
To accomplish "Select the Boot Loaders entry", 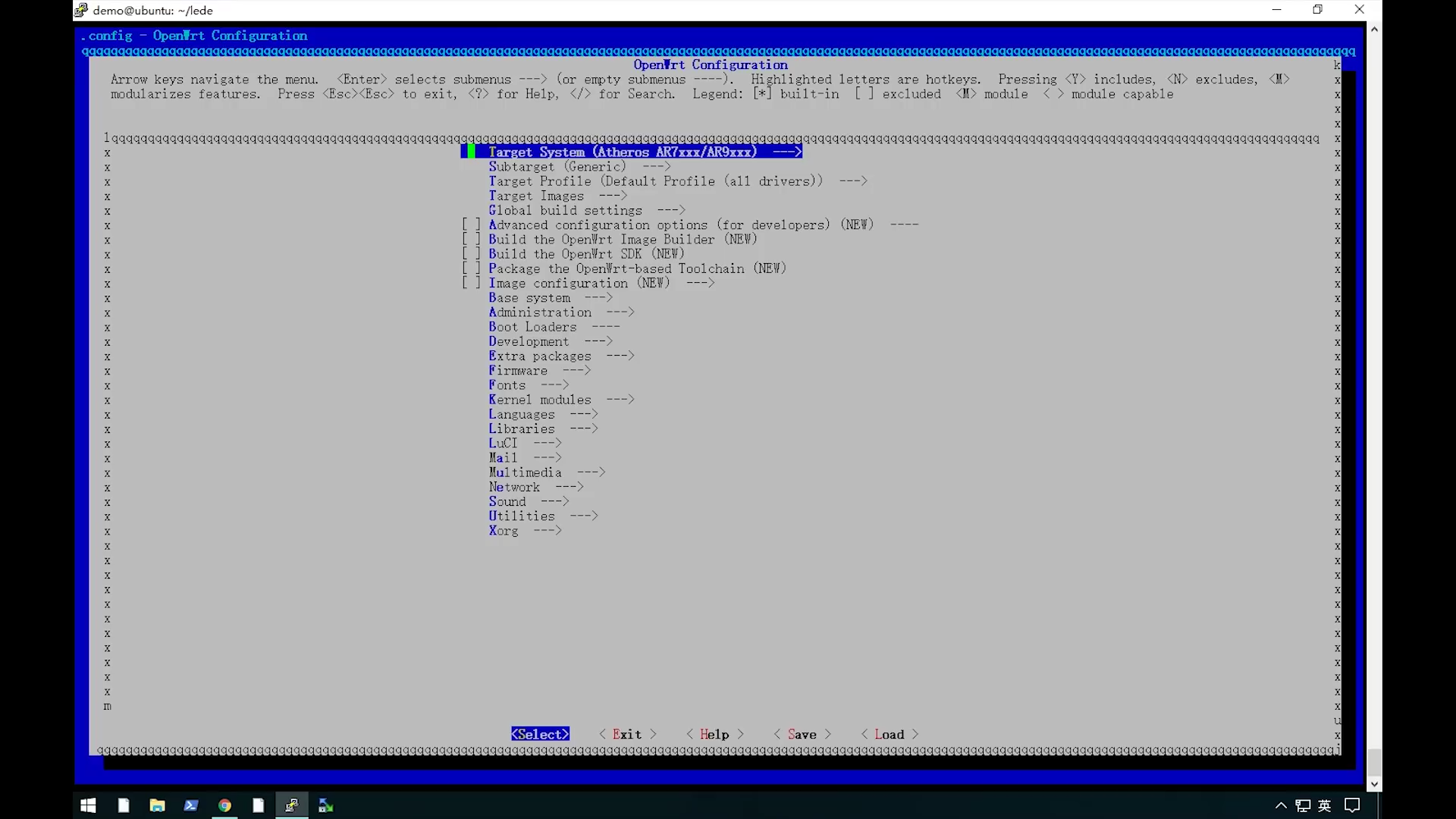I will (x=554, y=327).
